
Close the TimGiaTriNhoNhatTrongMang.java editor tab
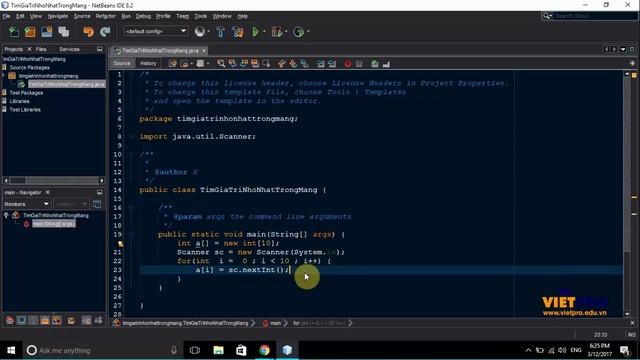tap(204, 51)
